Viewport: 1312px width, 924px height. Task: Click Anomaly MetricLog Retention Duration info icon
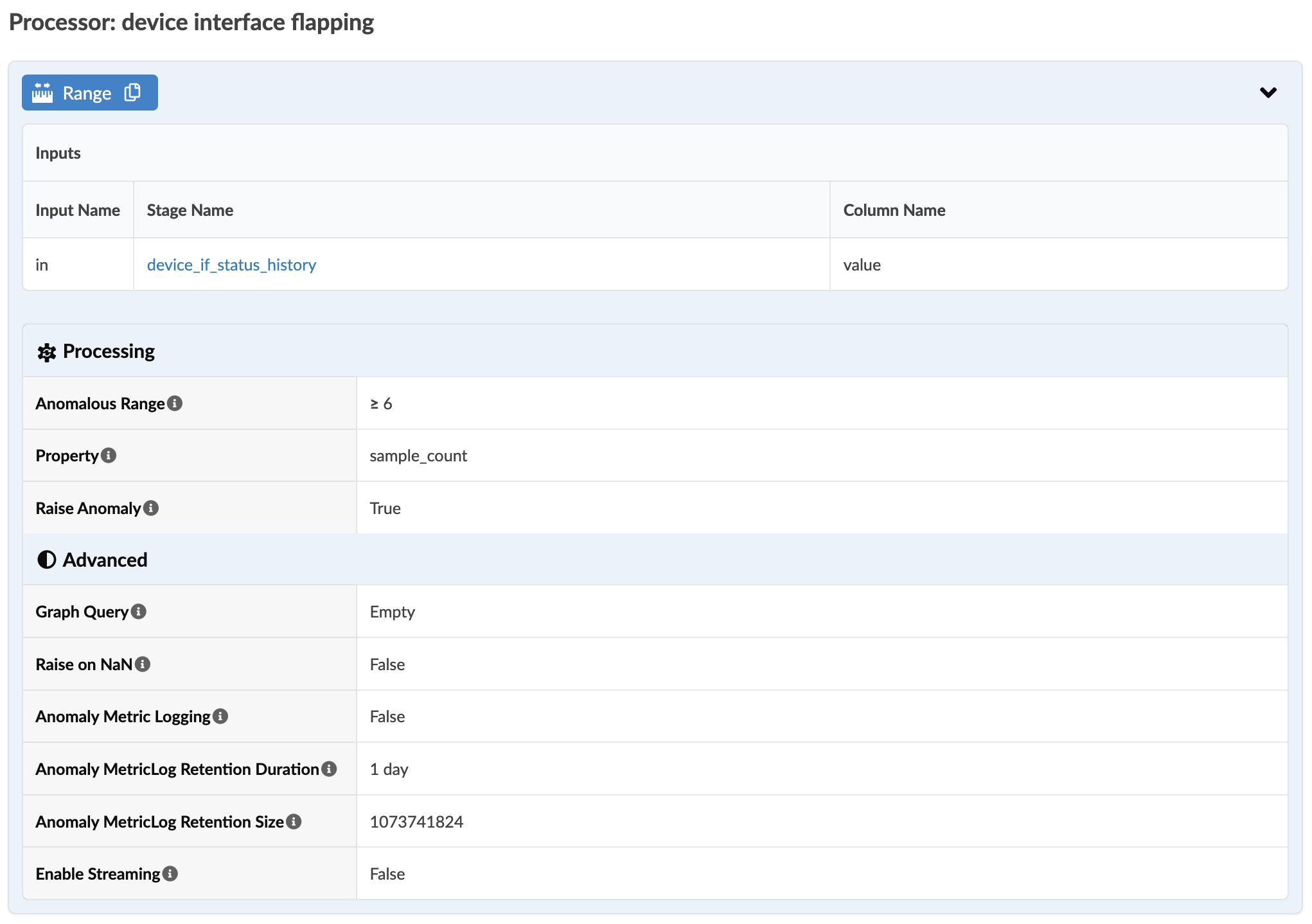[x=329, y=769]
